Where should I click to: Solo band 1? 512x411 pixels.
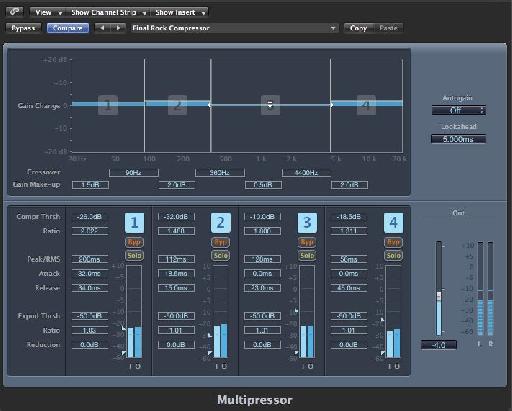point(134,256)
